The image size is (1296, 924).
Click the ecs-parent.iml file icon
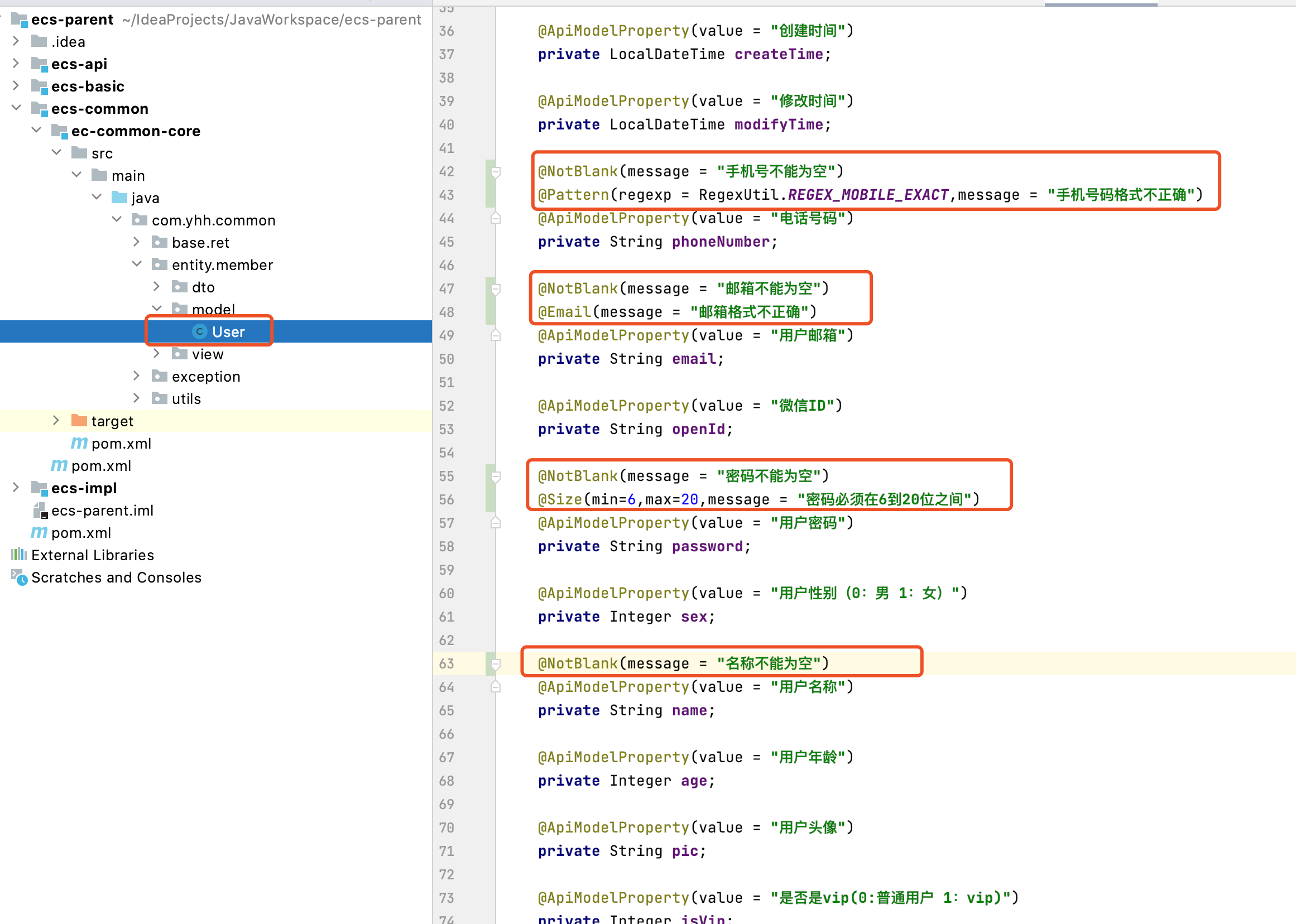point(40,511)
